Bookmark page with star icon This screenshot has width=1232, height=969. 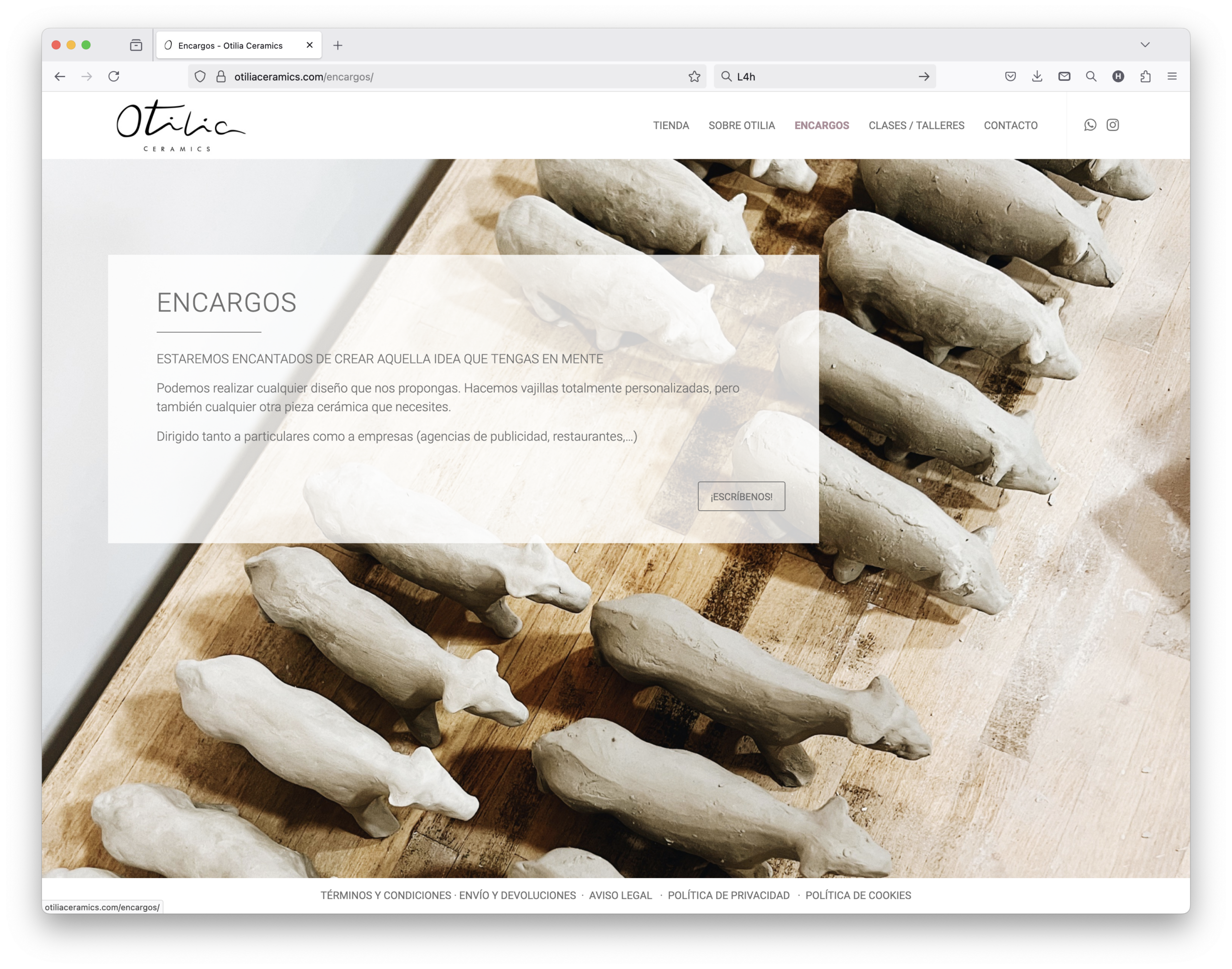pos(694,77)
